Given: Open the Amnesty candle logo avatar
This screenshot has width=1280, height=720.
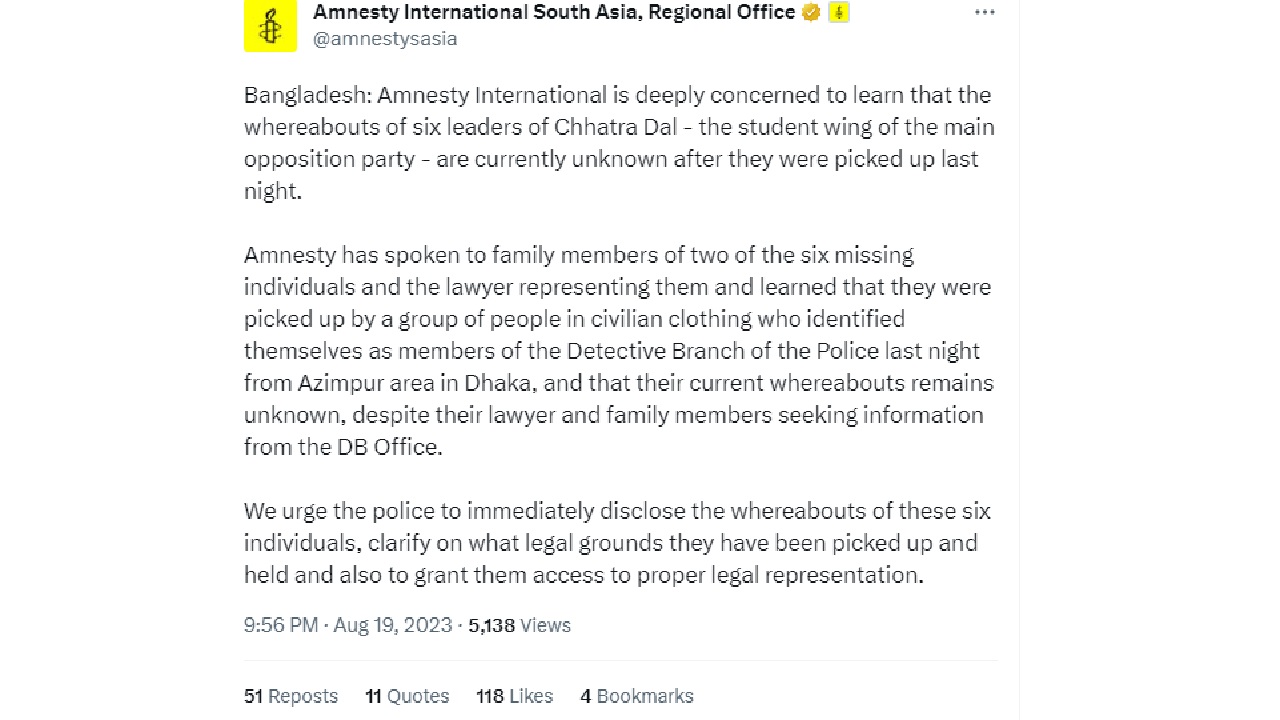Looking at the screenshot, I should 270,25.
